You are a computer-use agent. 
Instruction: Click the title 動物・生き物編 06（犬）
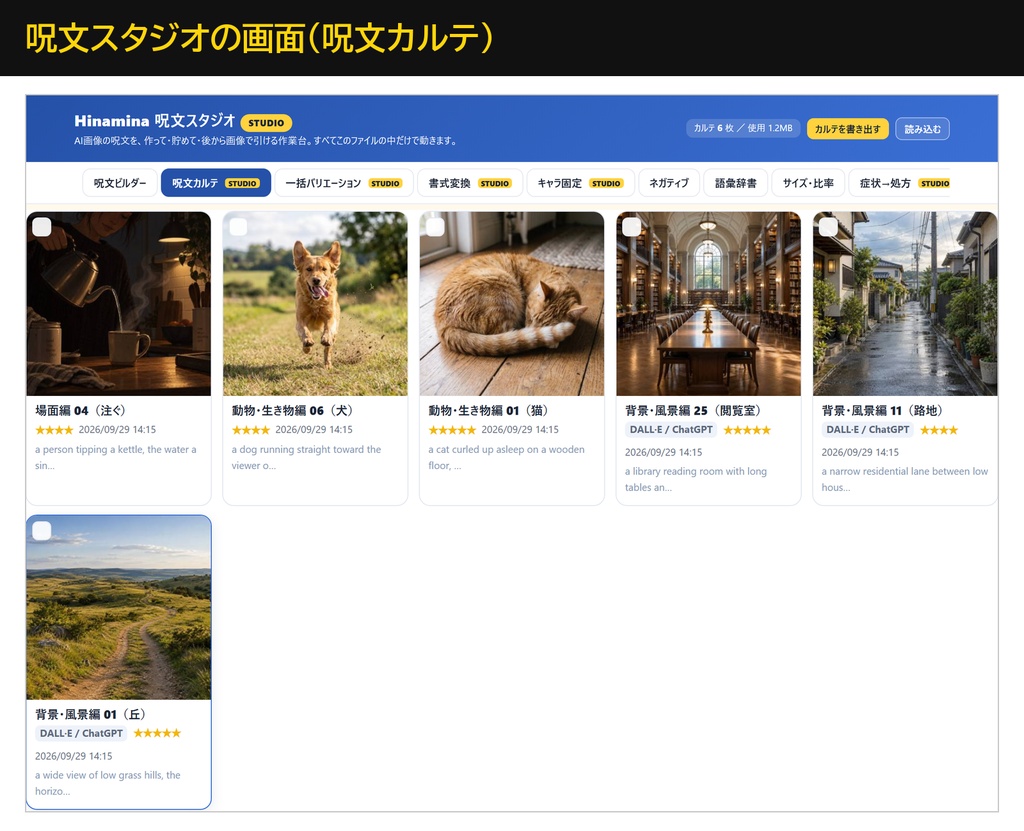[293, 410]
